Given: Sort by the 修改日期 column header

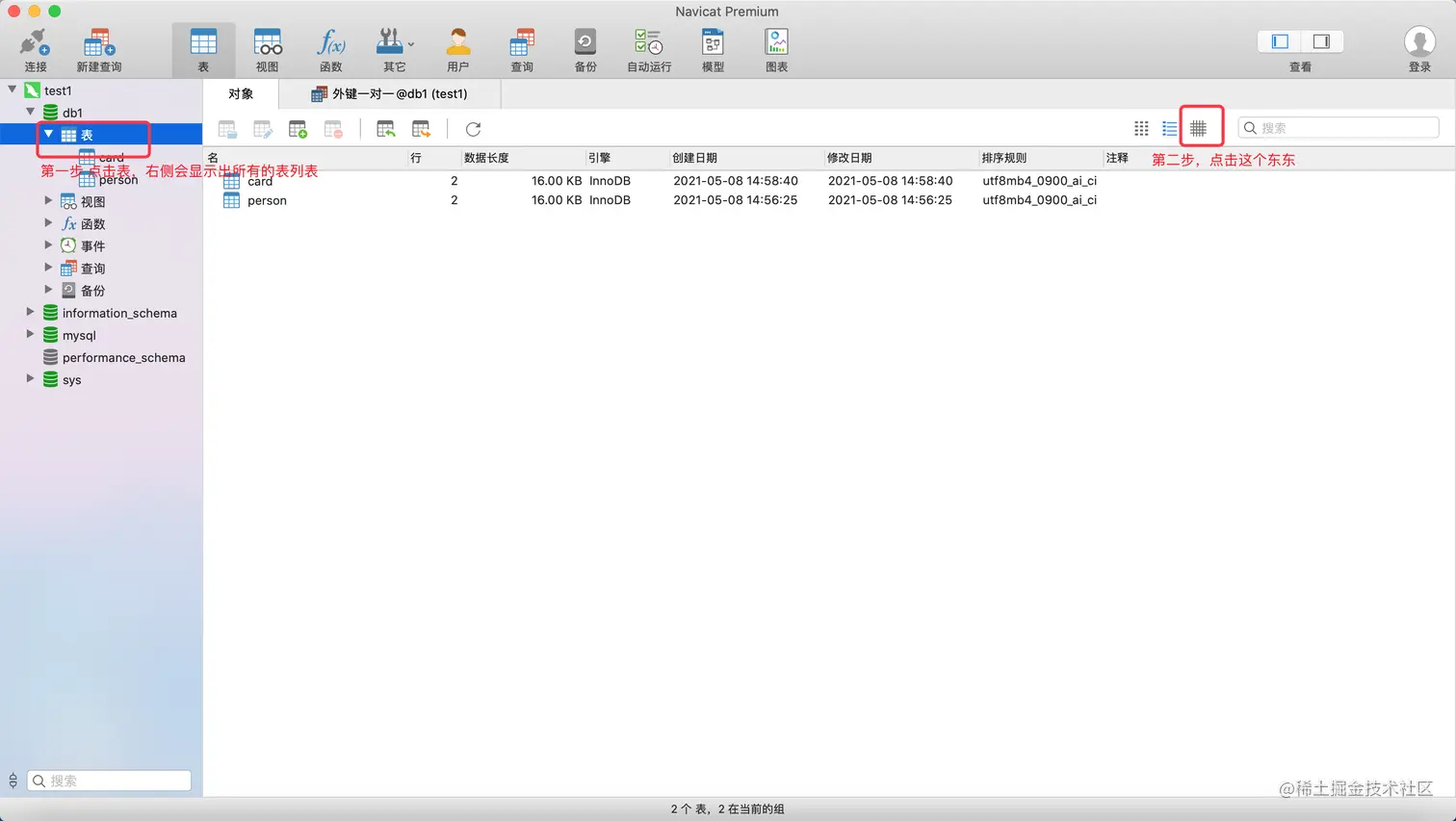Looking at the screenshot, I should tap(900, 158).
